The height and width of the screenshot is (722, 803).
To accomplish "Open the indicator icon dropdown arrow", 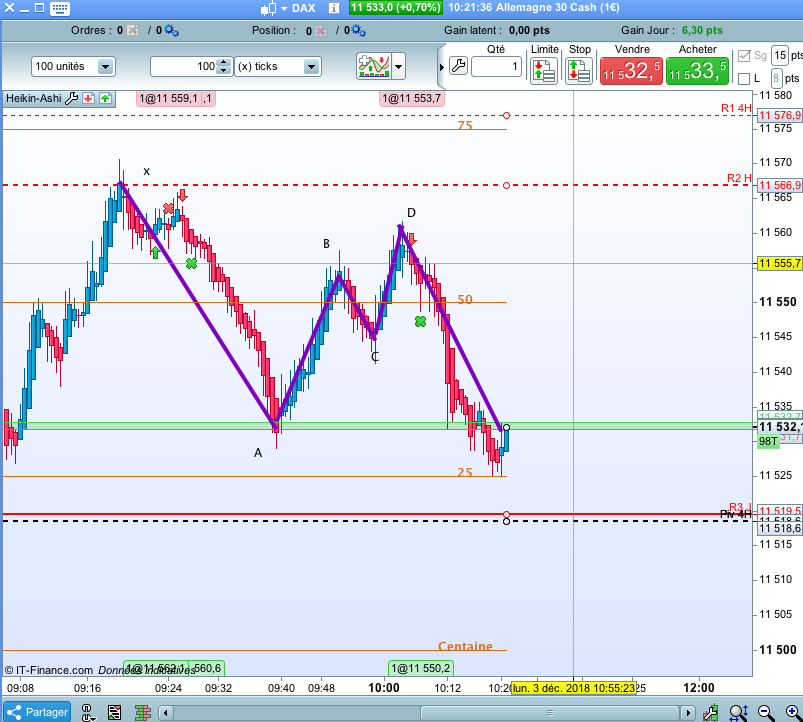I will 398,66.
